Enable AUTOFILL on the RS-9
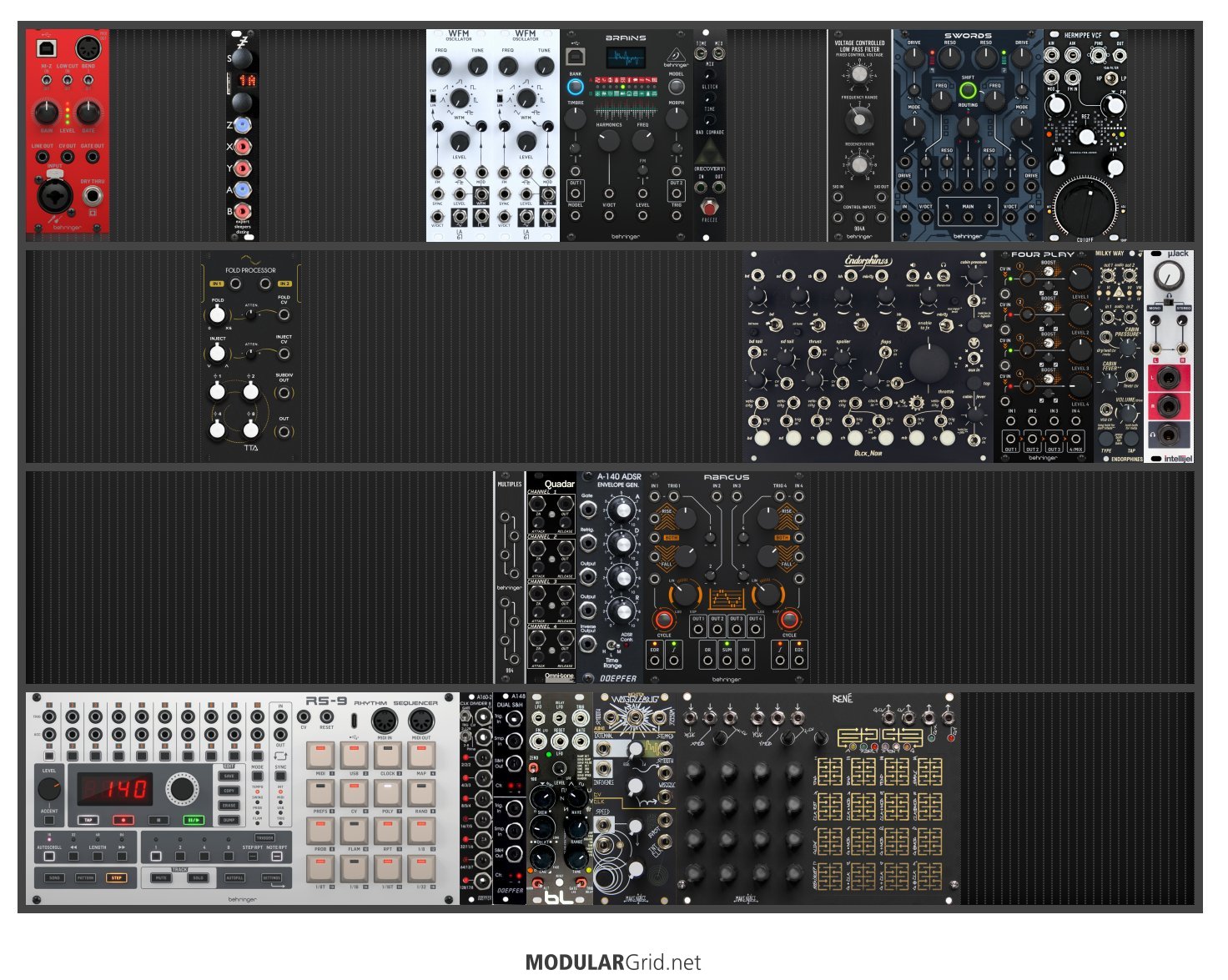The image size is (1228, 980). point(235,878)
